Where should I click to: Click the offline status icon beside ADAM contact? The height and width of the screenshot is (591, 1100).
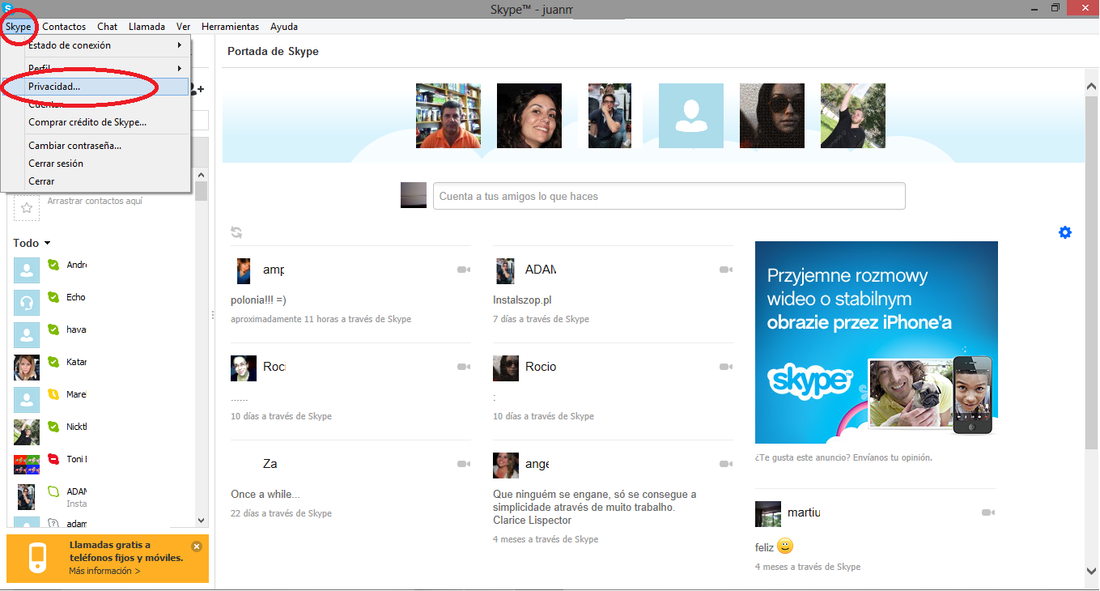tap(53, 491)
